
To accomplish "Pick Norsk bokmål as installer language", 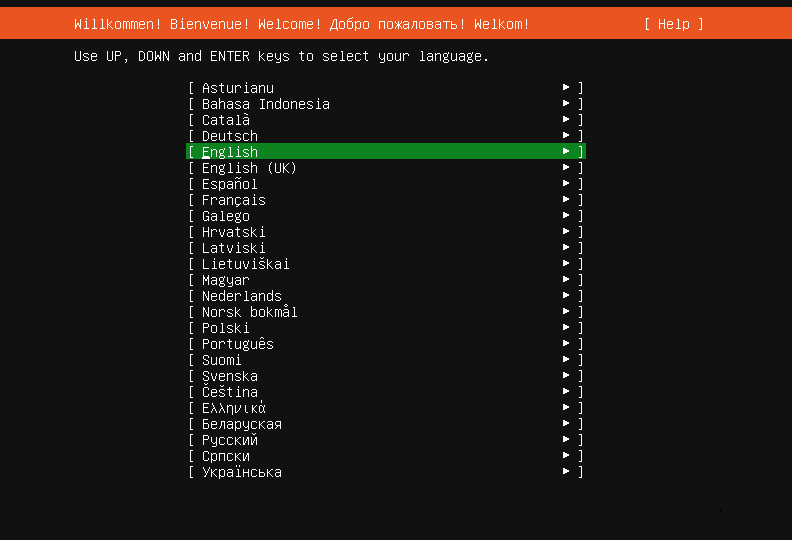I will click(386, 312).
